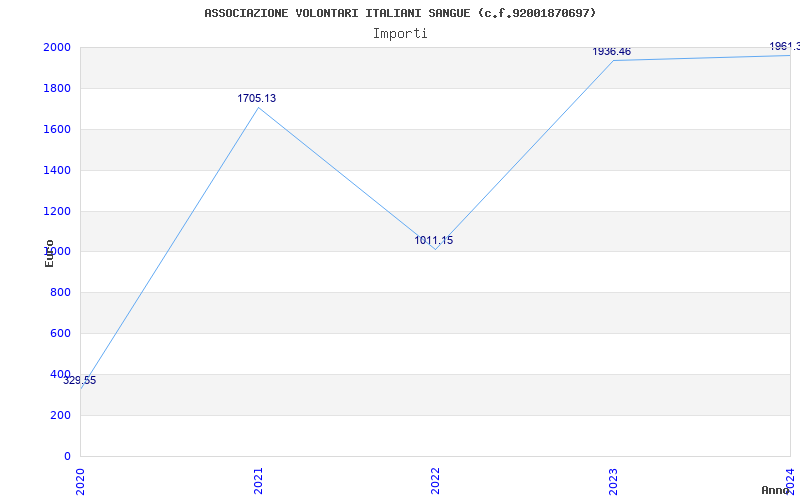This screenshot has height=500, width=800.
Task: Click the 2000 y-axis tick label
Action: [x=57, y=47]
